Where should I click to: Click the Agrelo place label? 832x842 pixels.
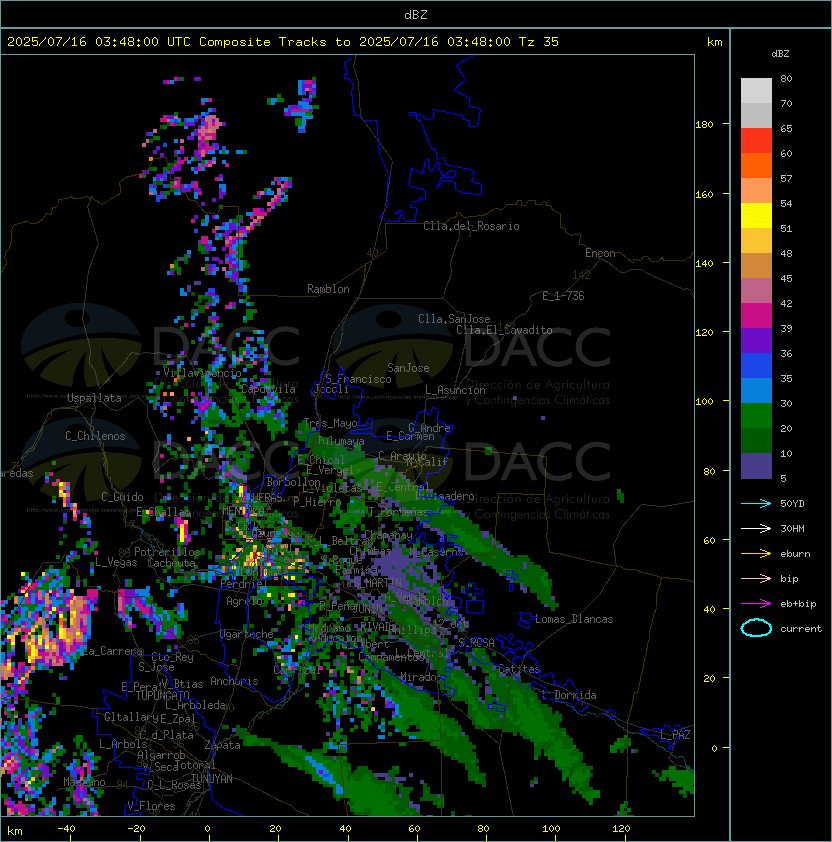244,601
